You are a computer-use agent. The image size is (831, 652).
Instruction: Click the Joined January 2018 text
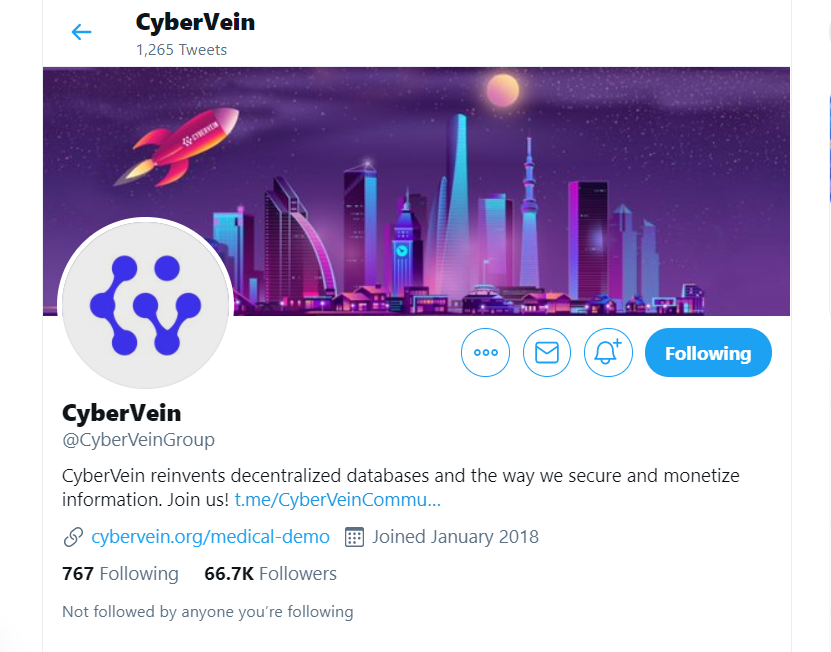tap(455, 537)
